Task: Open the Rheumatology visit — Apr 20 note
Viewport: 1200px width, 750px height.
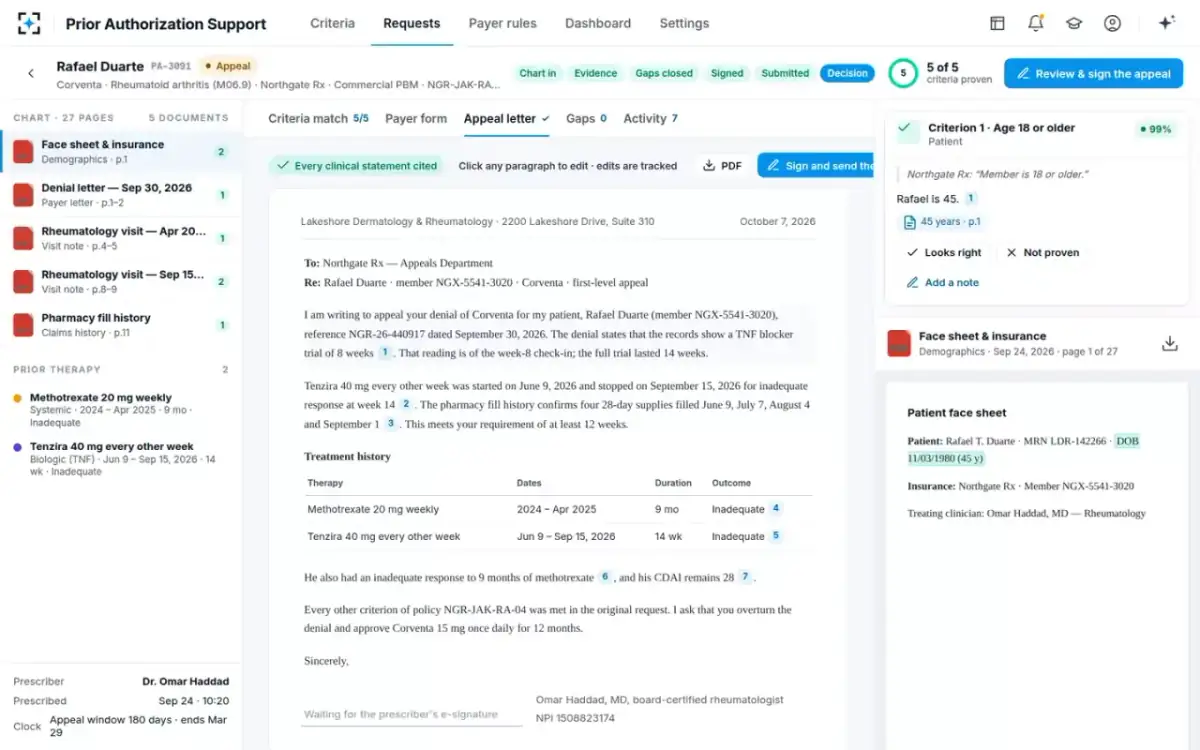Action: point(121,238)
